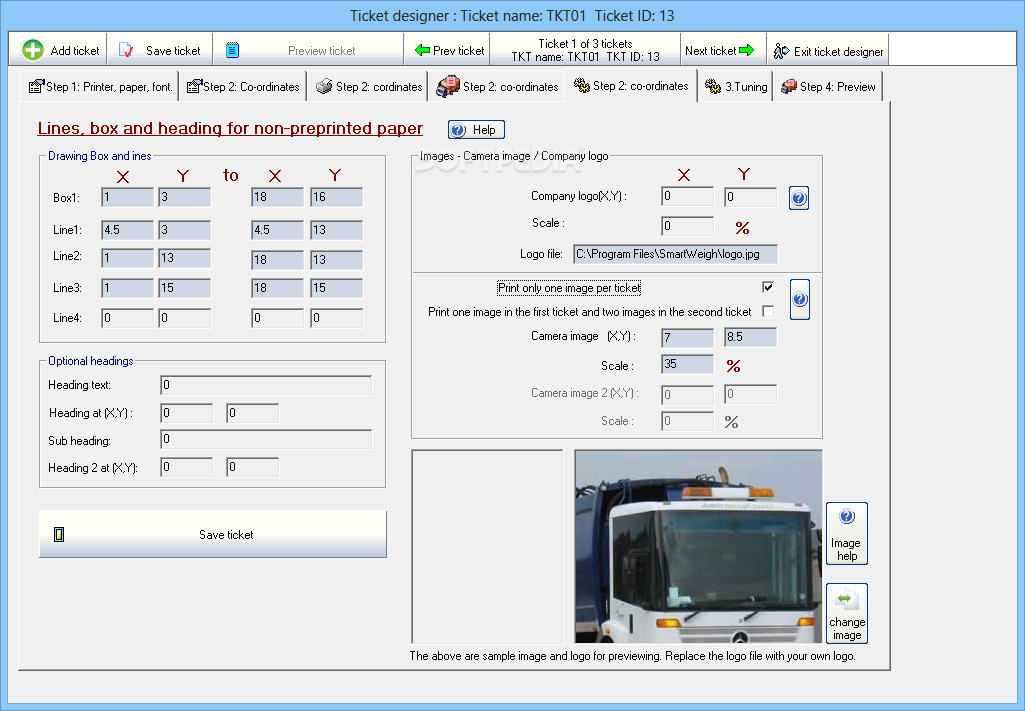Open Step 4: Preview tab
The height and width of the screenshot is (711, 1025).
coord(828,86)
